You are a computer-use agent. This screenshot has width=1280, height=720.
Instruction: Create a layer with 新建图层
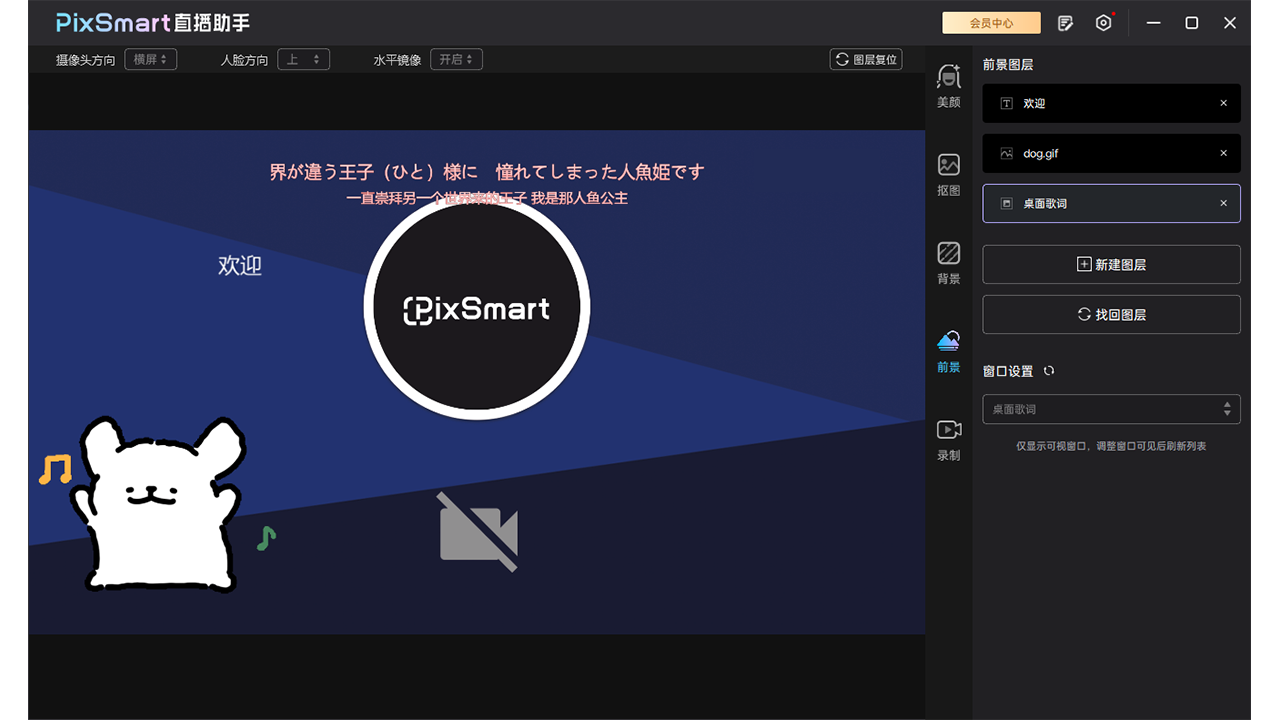pos(1111,264)
